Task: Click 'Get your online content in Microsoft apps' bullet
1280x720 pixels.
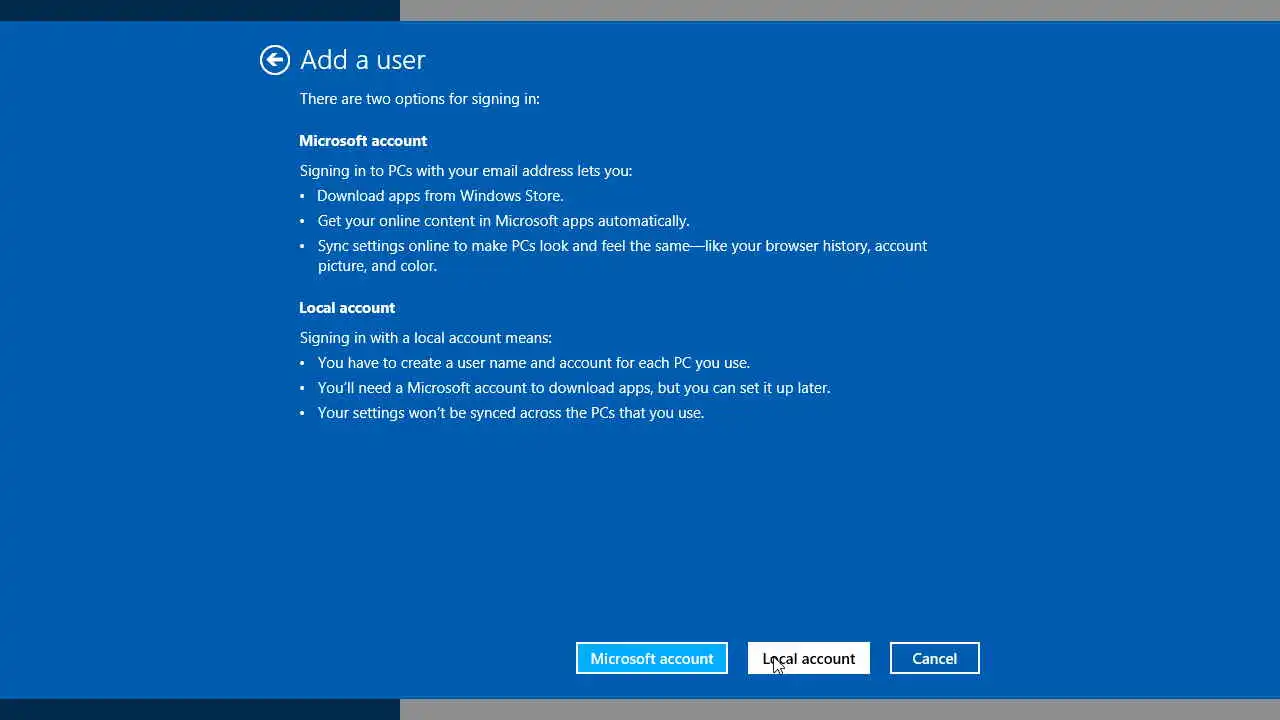Action: click(503, 221)
